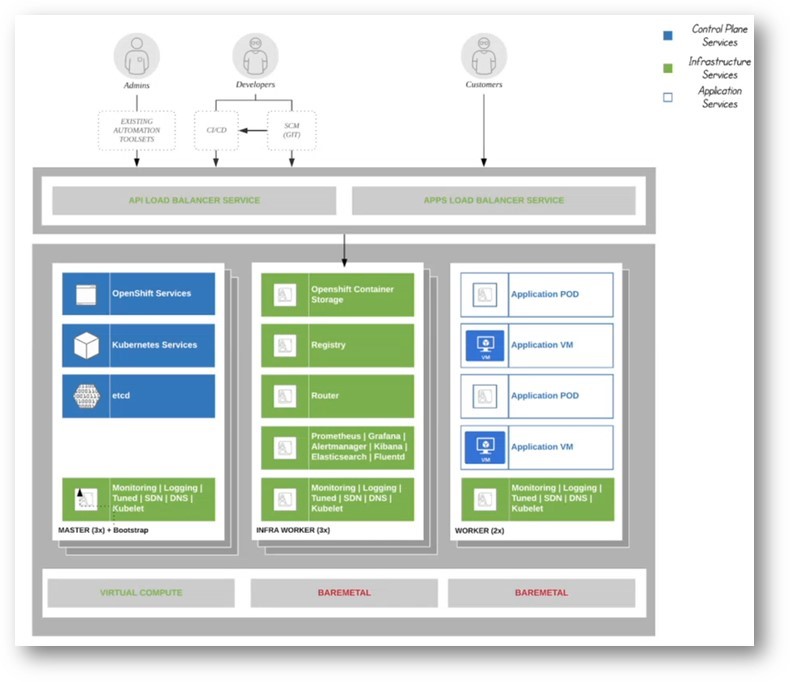790x682 pixels.
Task: Click the Router tile icon
Action: click(x=285, y=396)
